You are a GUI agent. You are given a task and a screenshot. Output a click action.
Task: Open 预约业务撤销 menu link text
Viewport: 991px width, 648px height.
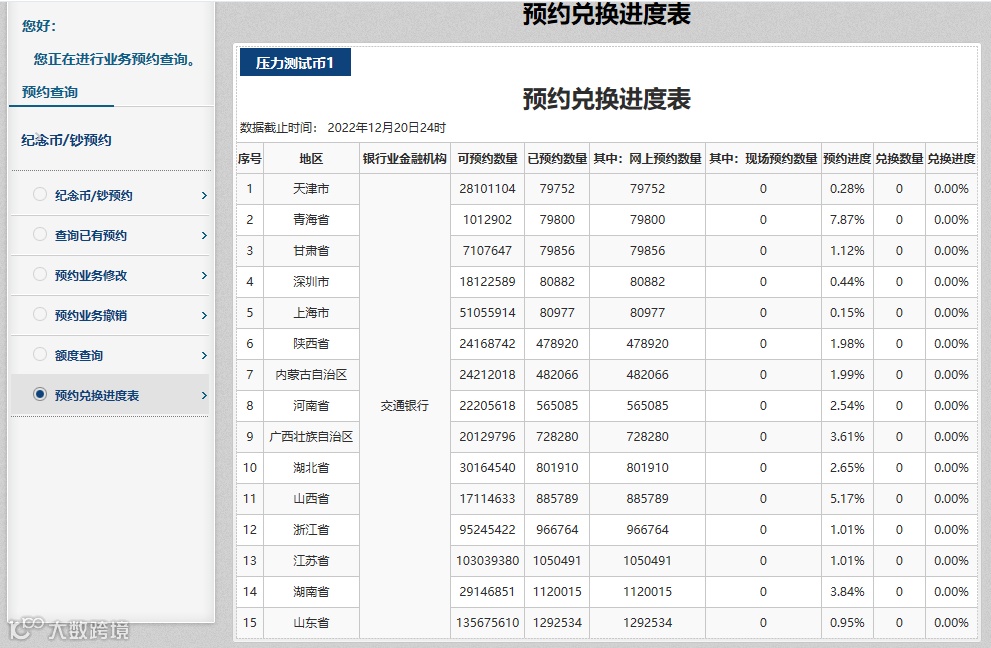(x=91, y=315)
